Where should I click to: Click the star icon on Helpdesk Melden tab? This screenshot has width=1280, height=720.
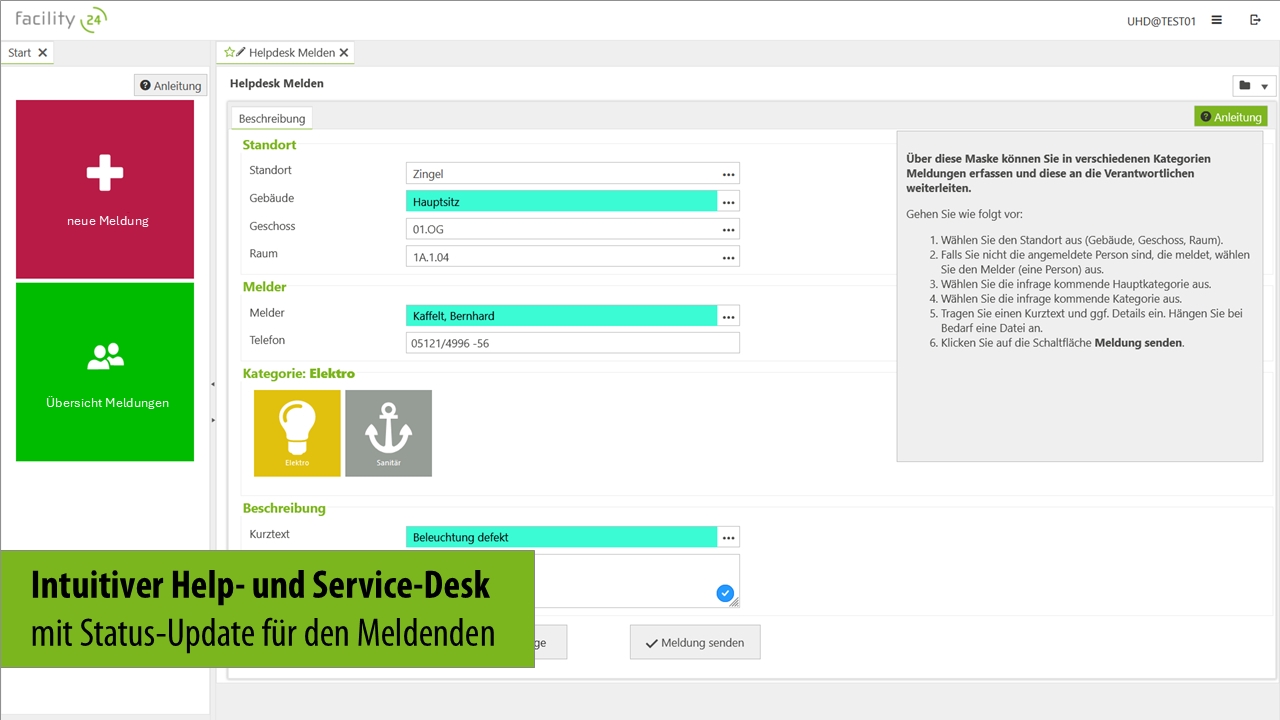[x=229, y=53]
